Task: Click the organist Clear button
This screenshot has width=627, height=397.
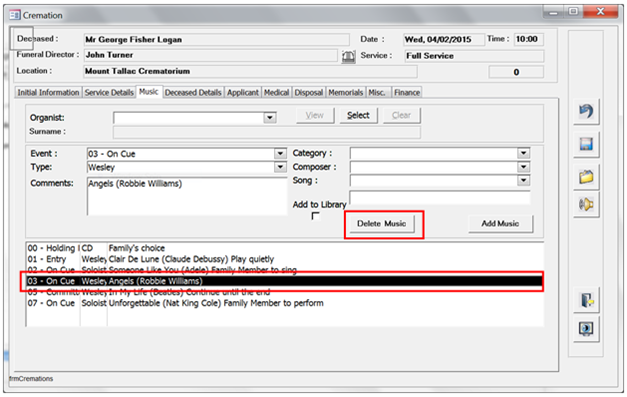Action: click(x=401, y=116)
